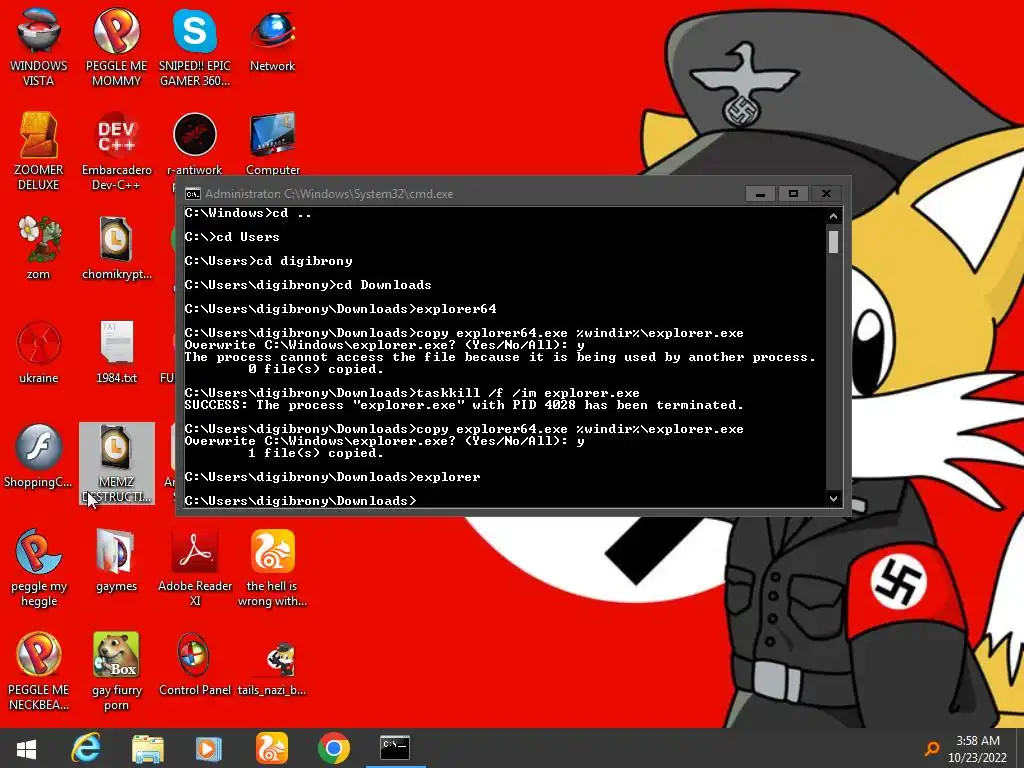The width and height of the screenshot is (1024, 768).
Task: Click the search magnifier in the system tray
Action: [x=932, y=748]
